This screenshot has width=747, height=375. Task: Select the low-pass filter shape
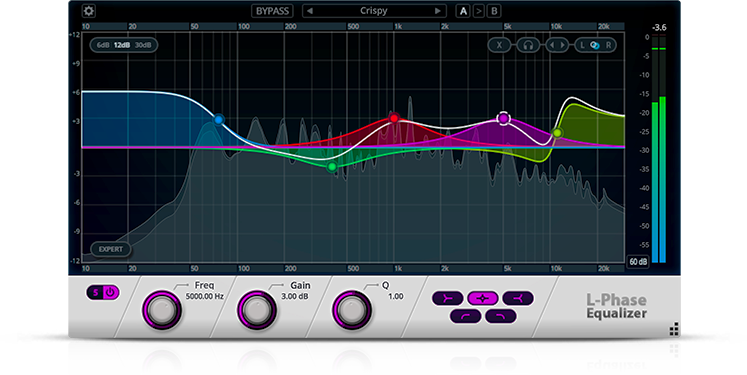[x=501, y=316]
